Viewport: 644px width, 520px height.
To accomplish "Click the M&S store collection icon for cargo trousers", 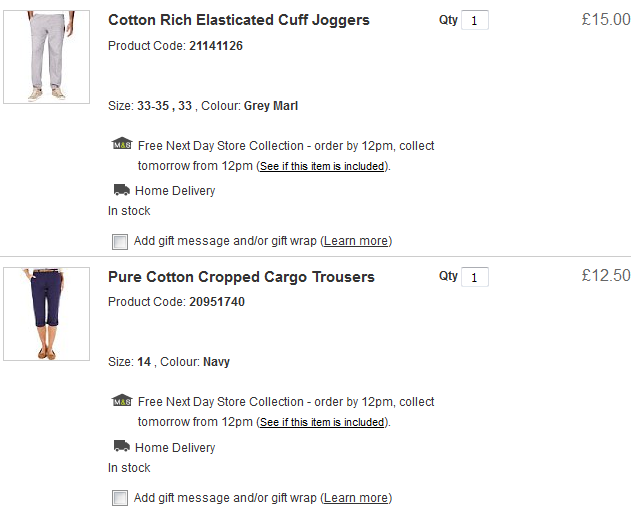I will pyautogui.click(x=121, y=400).
